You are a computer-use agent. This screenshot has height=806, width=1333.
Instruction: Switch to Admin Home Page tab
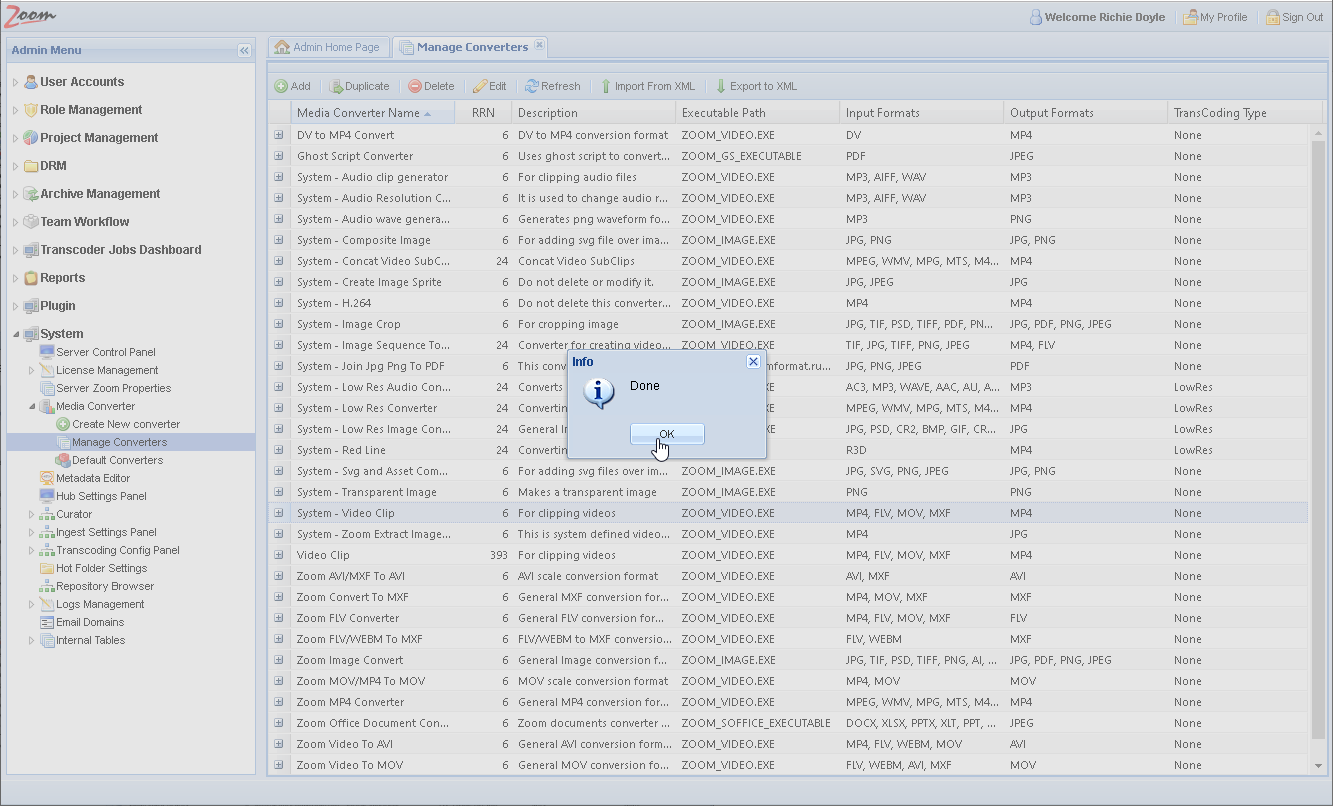click(328, 47)
